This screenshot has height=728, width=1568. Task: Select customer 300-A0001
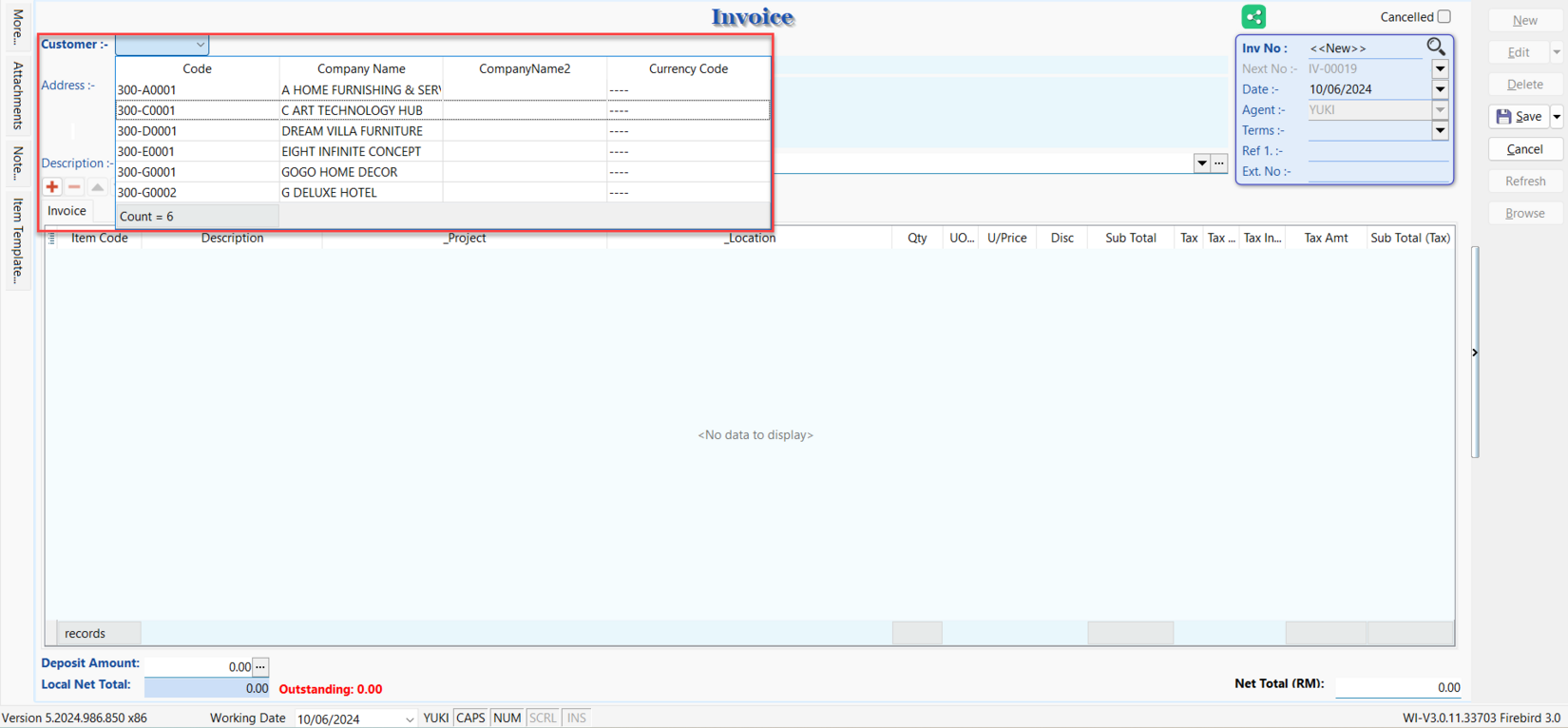pos(443,89)
